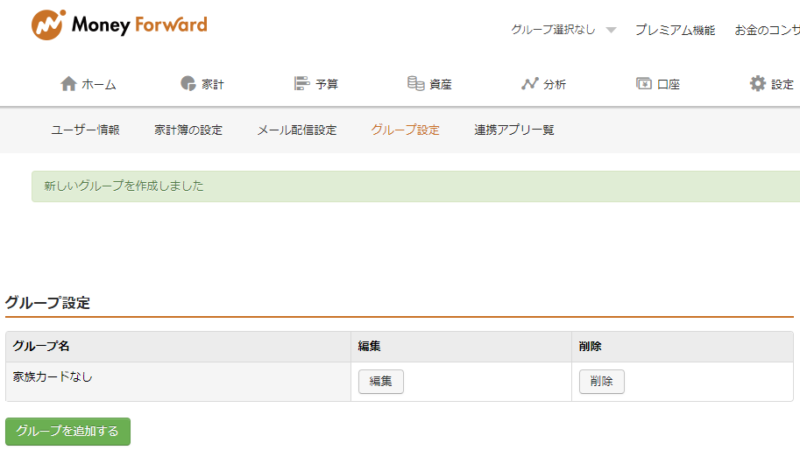Click the 口座 account icon
Image resolution: width=800 pixels, height=457 pixels.
[644, 84]
